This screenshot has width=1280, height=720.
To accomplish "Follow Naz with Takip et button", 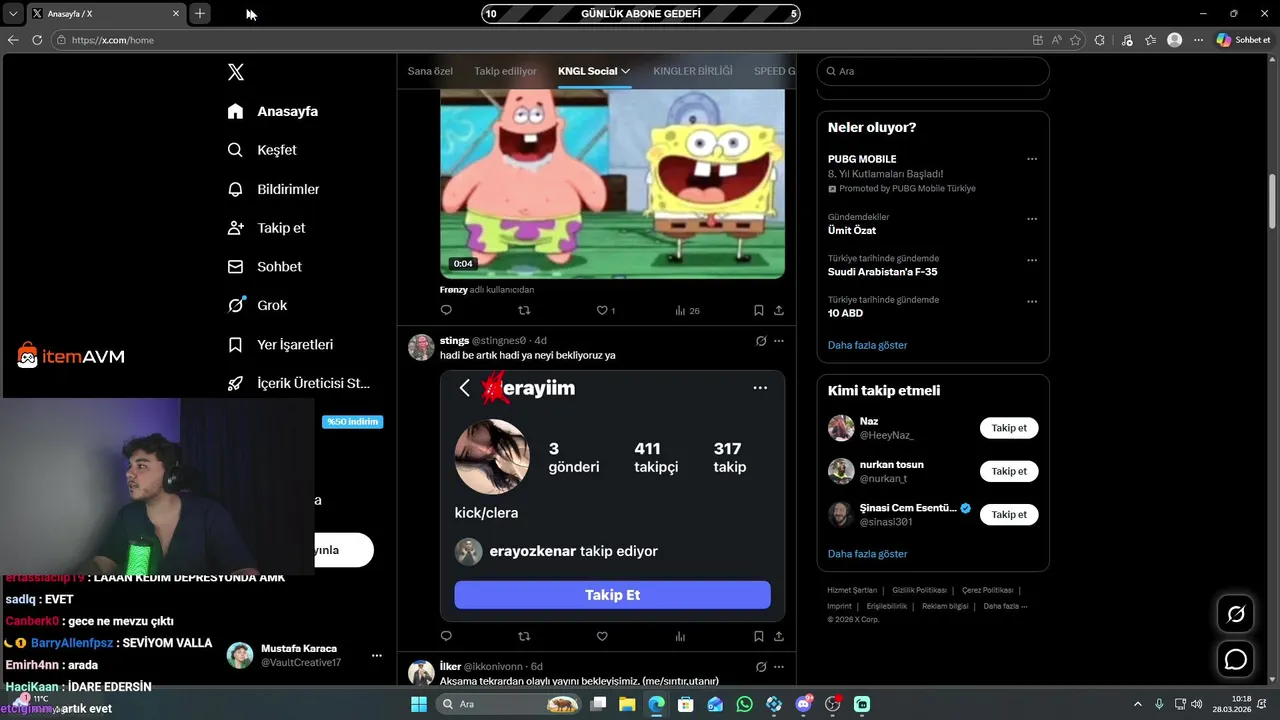I will [x=1009, y=428].
